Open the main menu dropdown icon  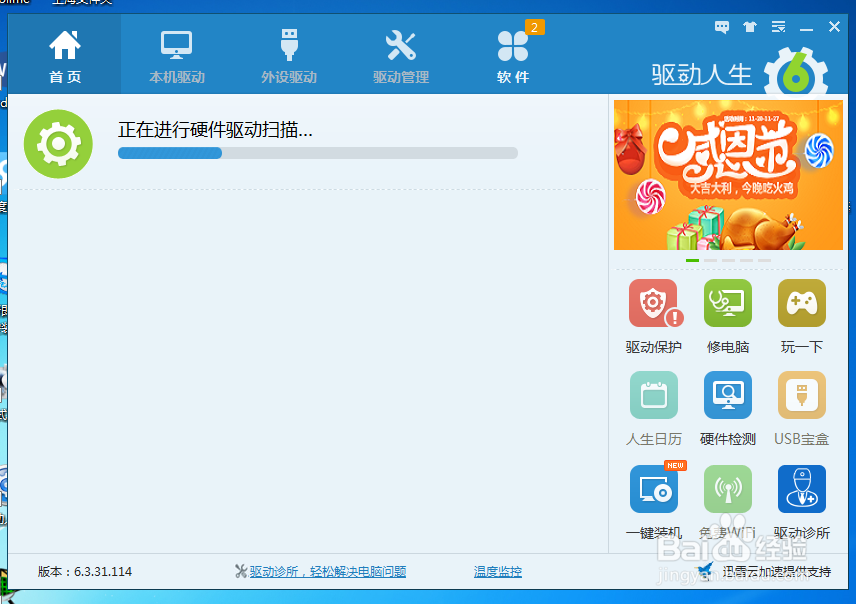(x=778, y=27)
